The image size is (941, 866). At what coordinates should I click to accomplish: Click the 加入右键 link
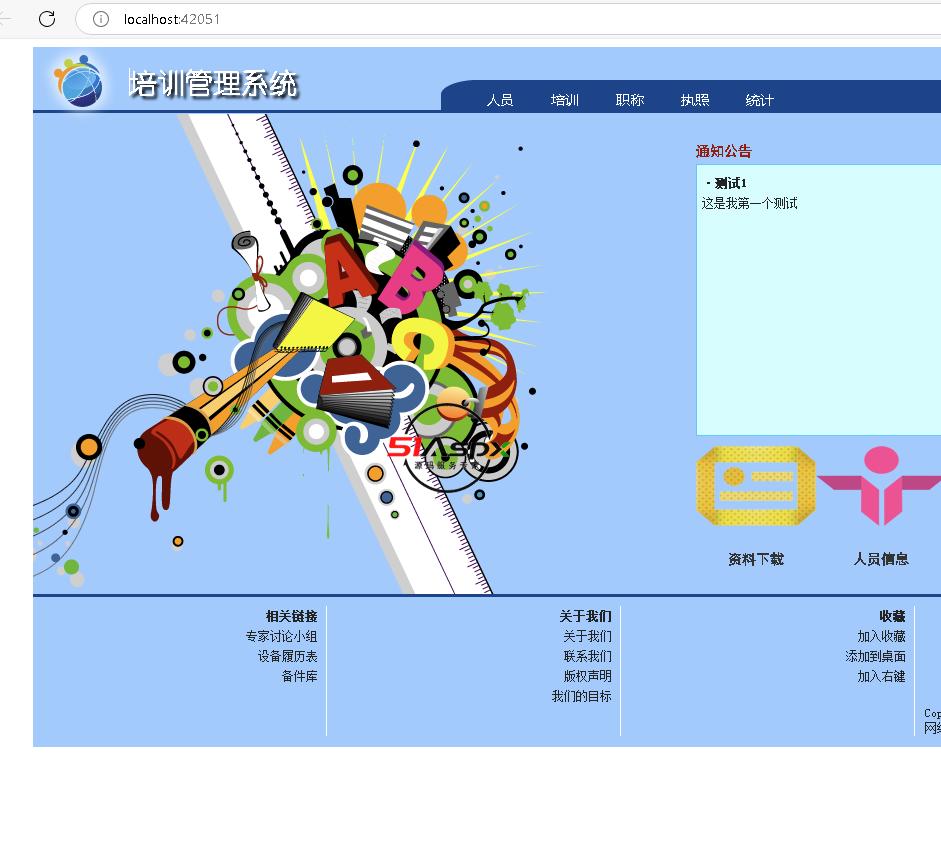pos(881,676)
